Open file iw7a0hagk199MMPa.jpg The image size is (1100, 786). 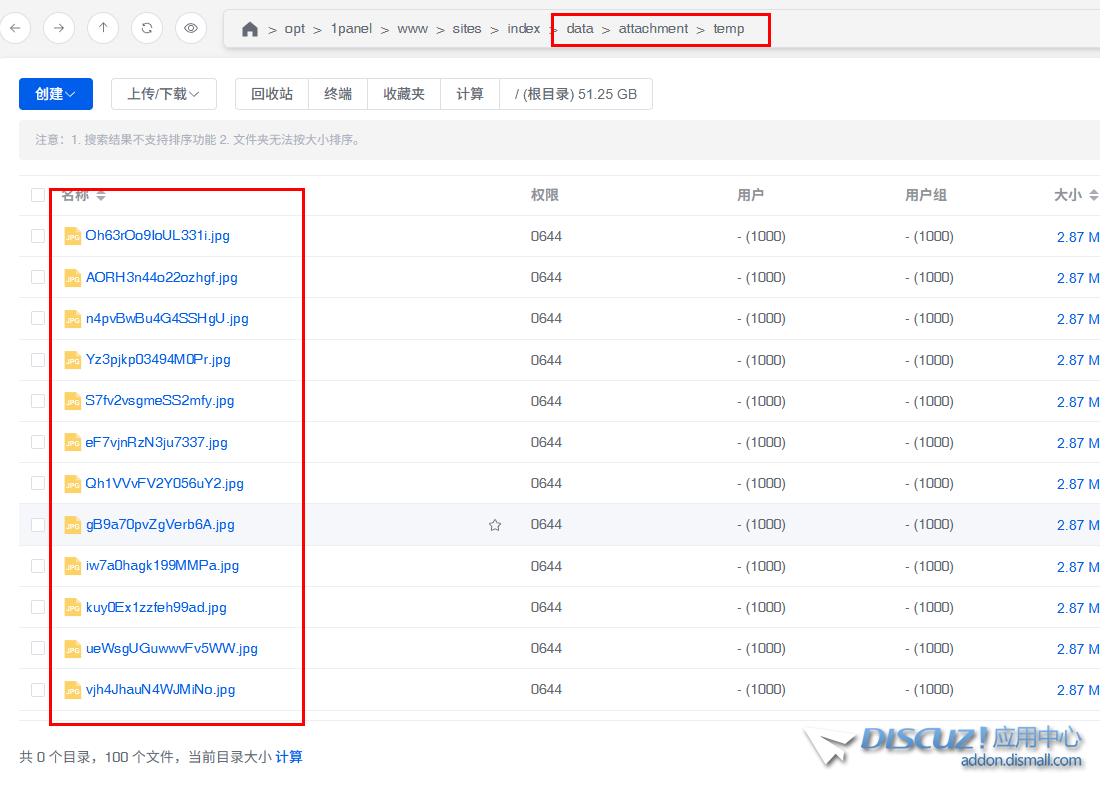tap(162, 566)
